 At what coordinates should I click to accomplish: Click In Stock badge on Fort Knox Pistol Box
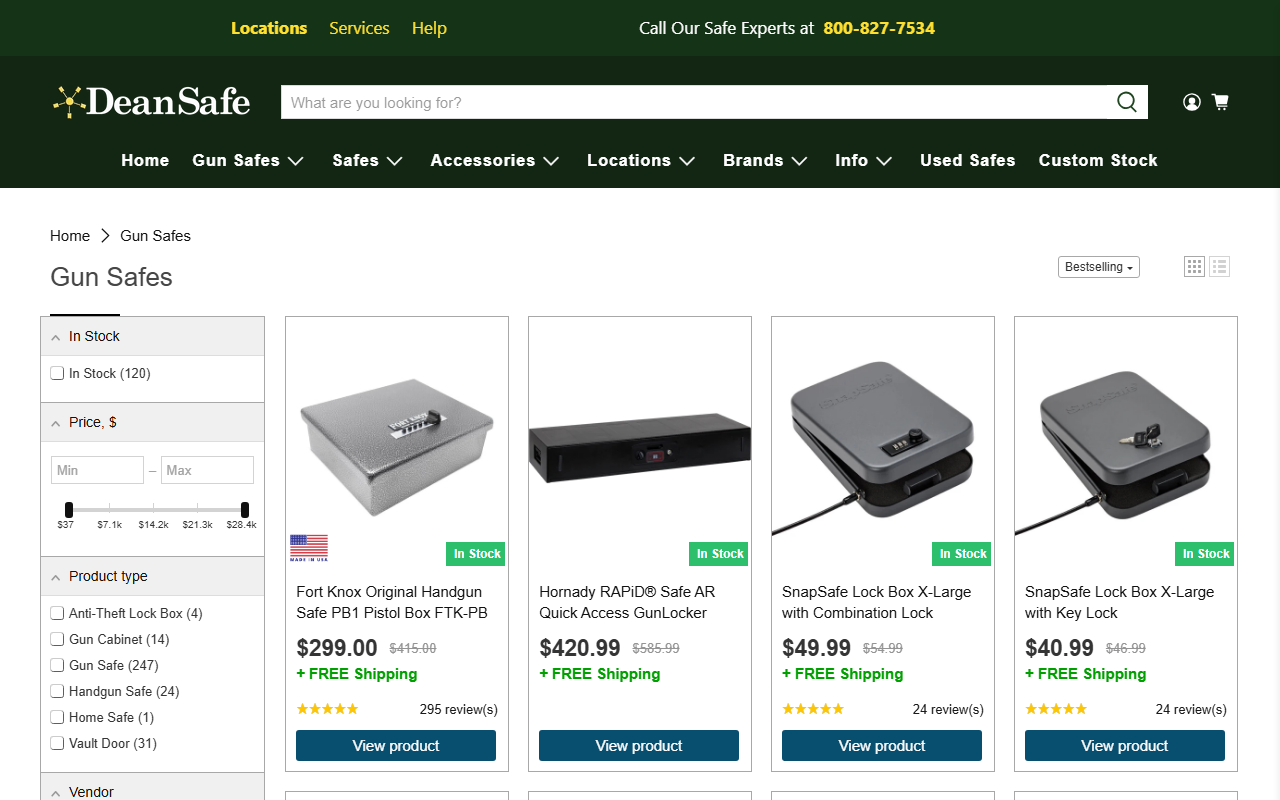(x=477, y=554)
